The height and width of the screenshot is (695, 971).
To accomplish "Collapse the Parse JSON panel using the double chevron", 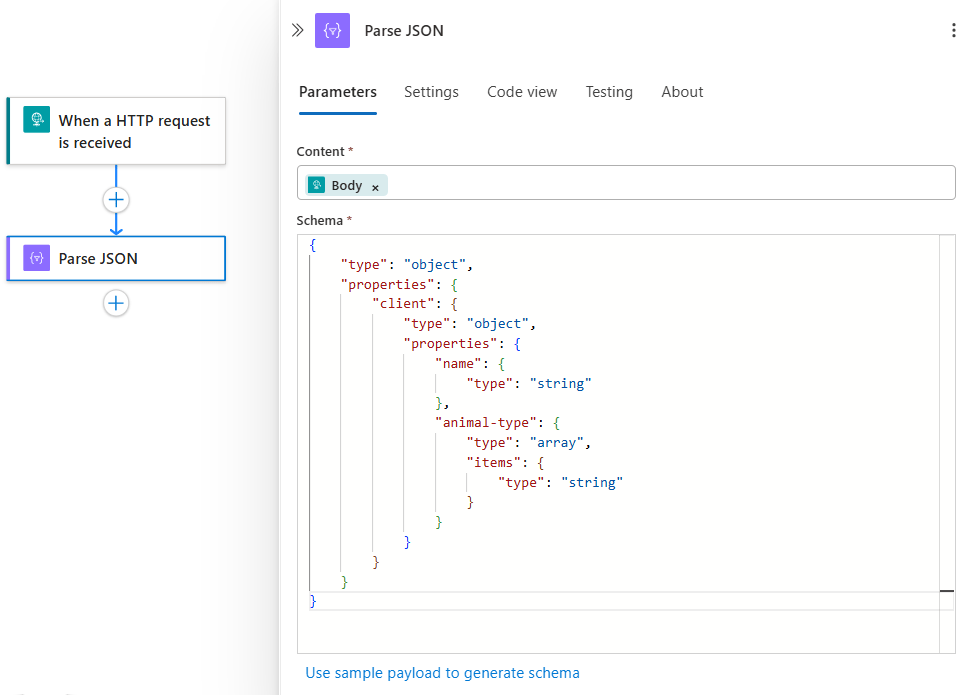I will click(296, 30).
